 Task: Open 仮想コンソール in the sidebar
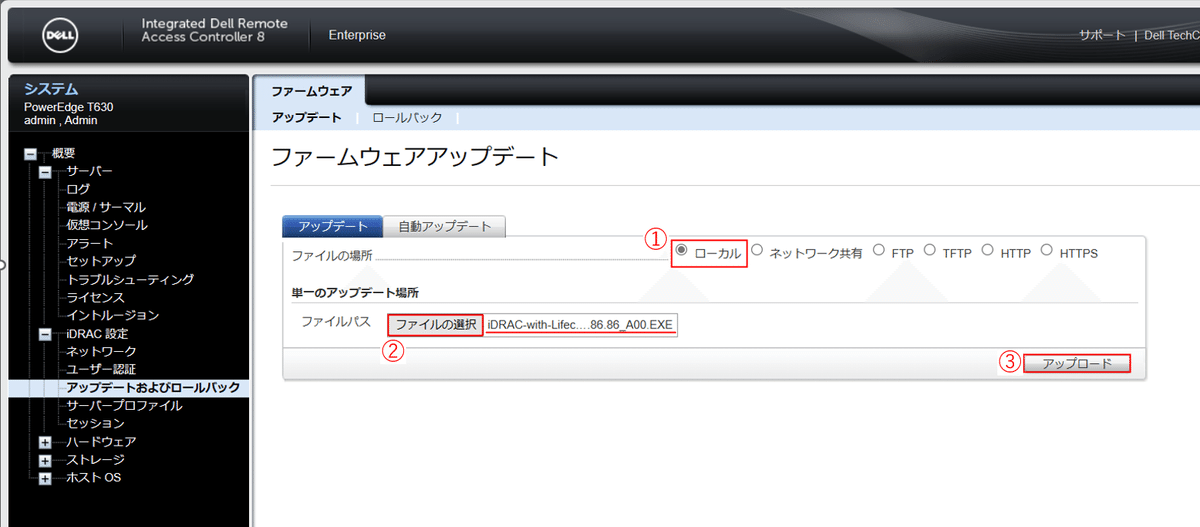(x=106, y=225)
